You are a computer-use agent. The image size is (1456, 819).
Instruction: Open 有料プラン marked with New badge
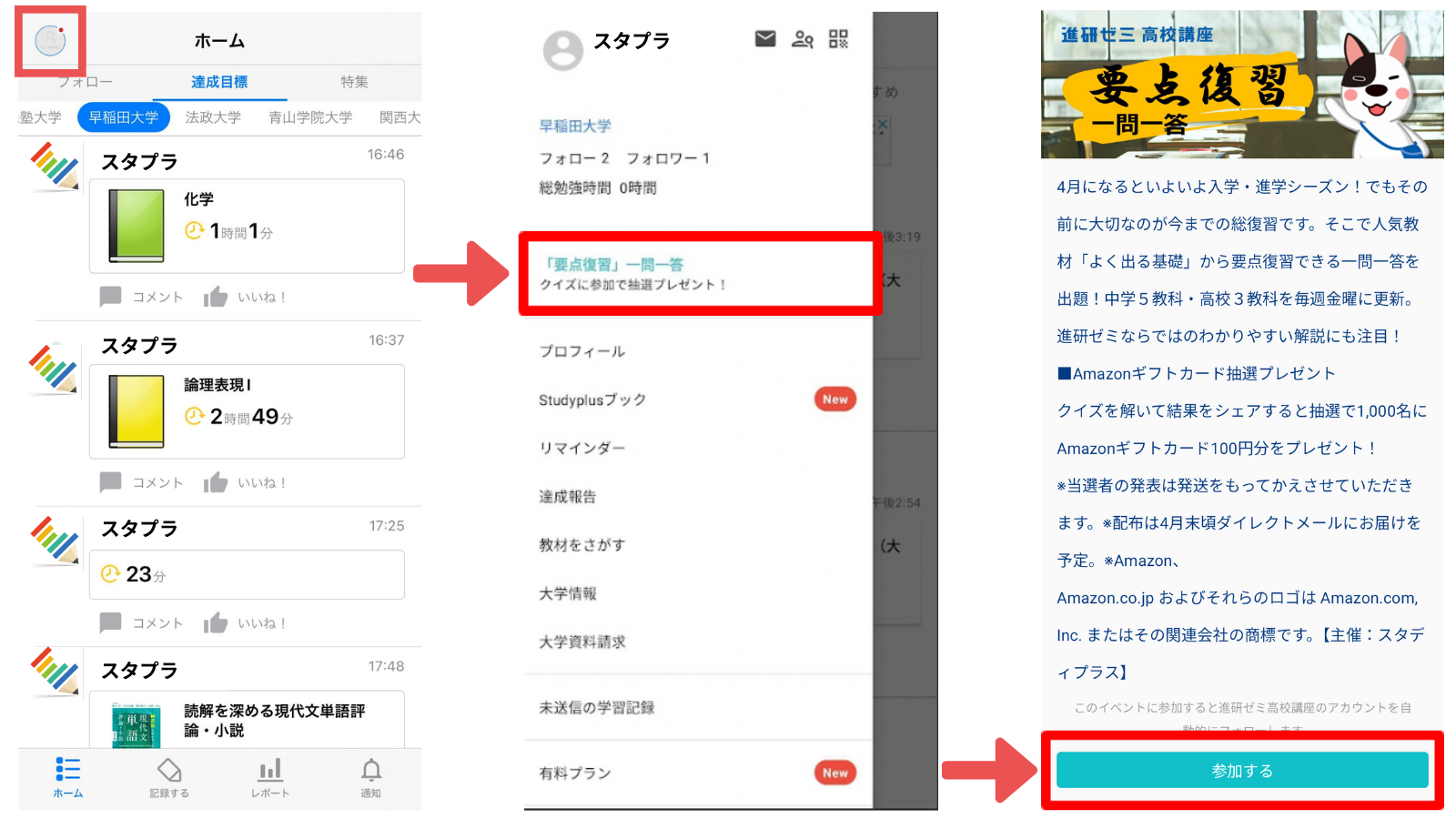coord(573,773)
